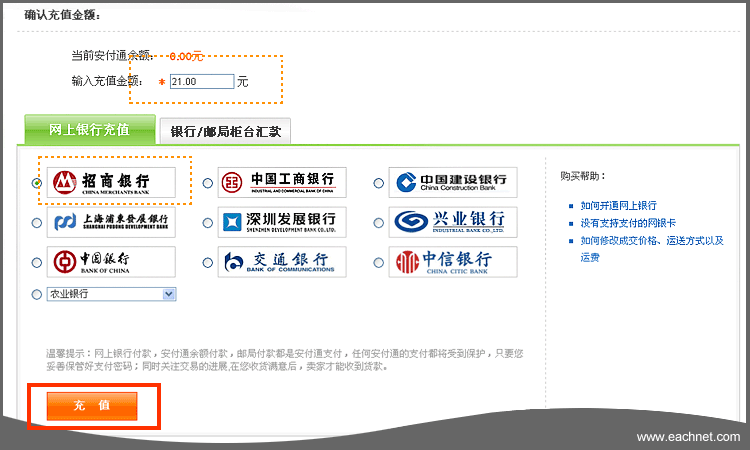Switch to the 网上银行充值 tab
750x450 pixels.
click(x=90, y=129)
